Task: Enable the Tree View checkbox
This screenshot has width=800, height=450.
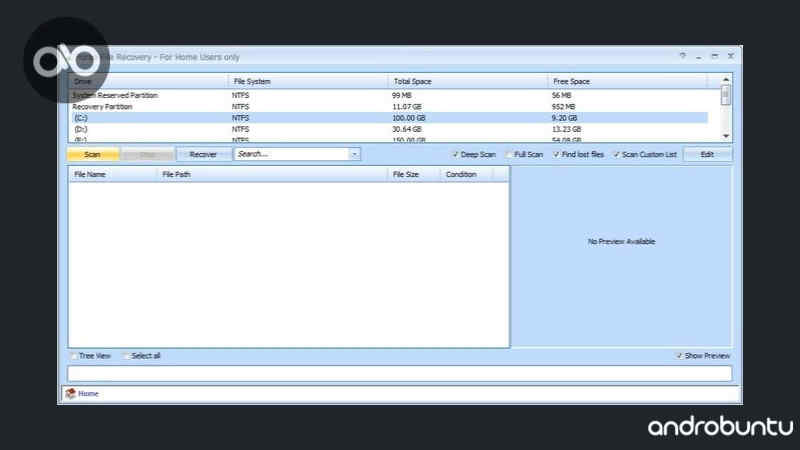Action: coord(73,356)
